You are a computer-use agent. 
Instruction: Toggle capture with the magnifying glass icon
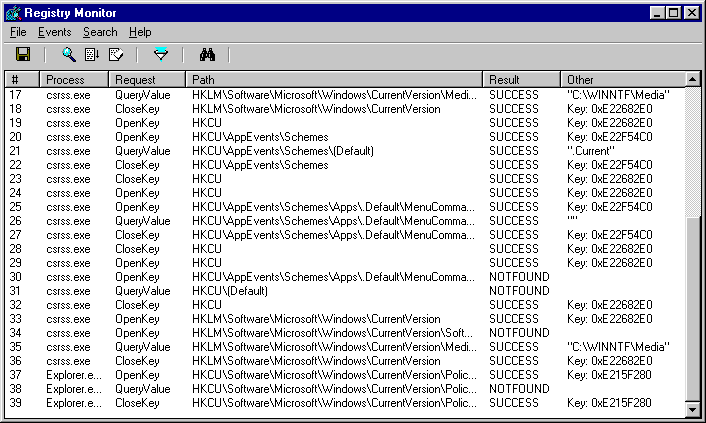coord(69,55)
